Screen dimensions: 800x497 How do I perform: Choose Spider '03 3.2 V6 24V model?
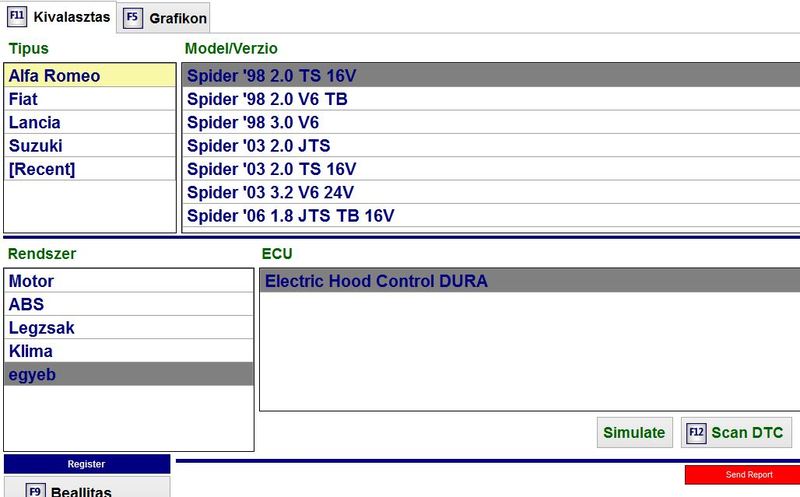[x=491, y=192]
